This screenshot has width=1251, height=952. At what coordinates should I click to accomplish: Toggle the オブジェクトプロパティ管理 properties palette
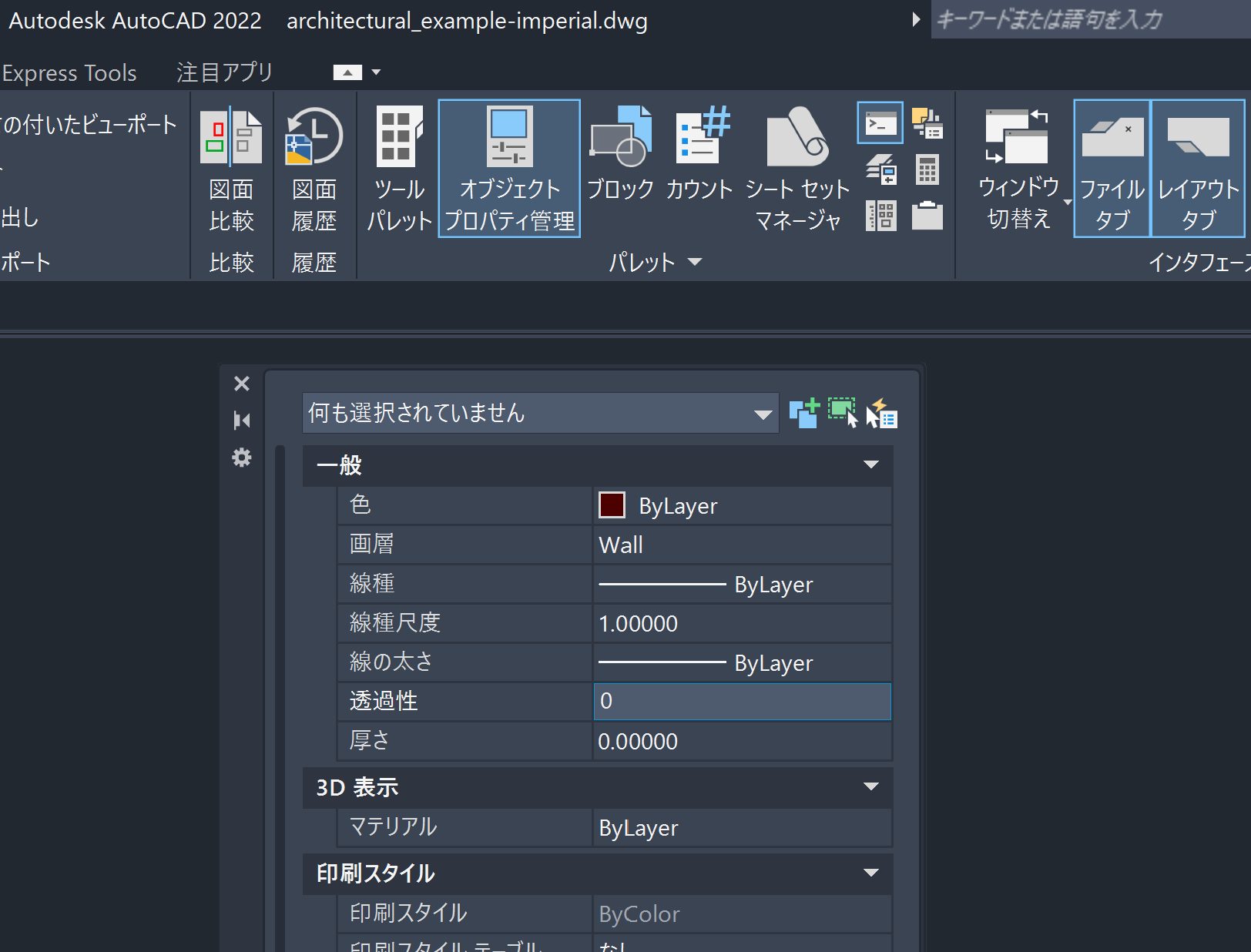[x=509, y=169]
